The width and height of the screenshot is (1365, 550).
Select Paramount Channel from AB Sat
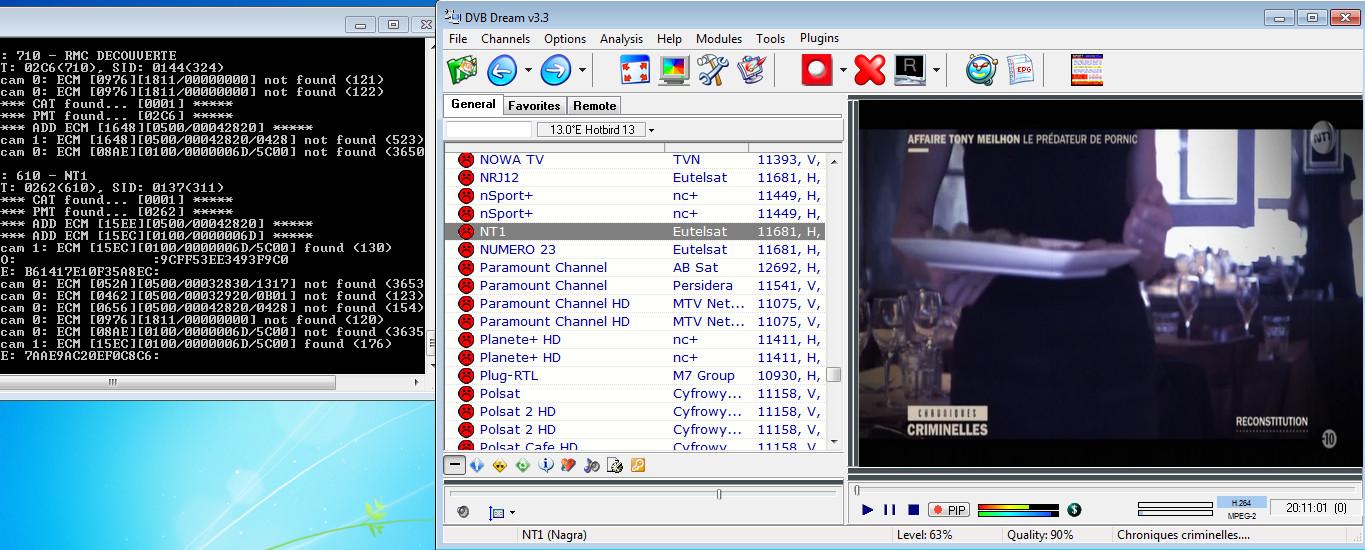[x=635, y=268]
